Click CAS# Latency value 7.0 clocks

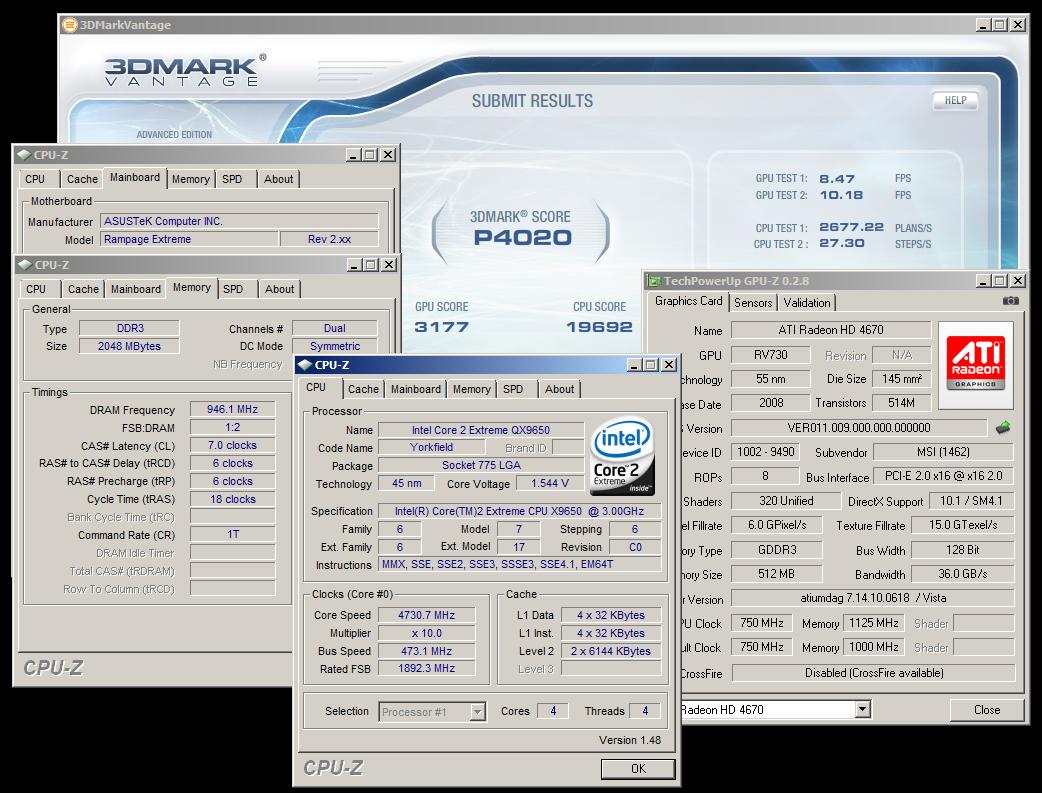coord(233,445)
